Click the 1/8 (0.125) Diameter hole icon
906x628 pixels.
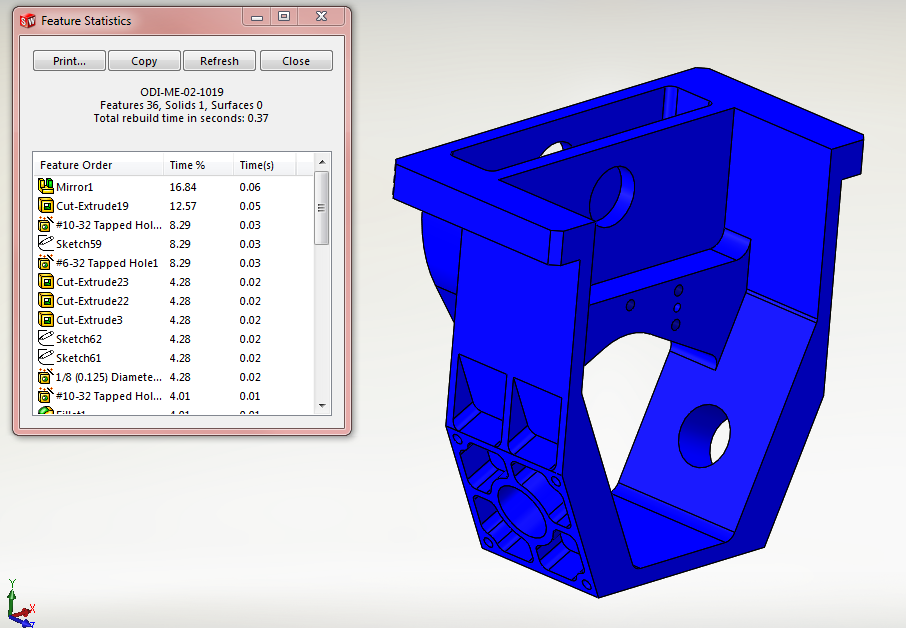pos(46,376)
